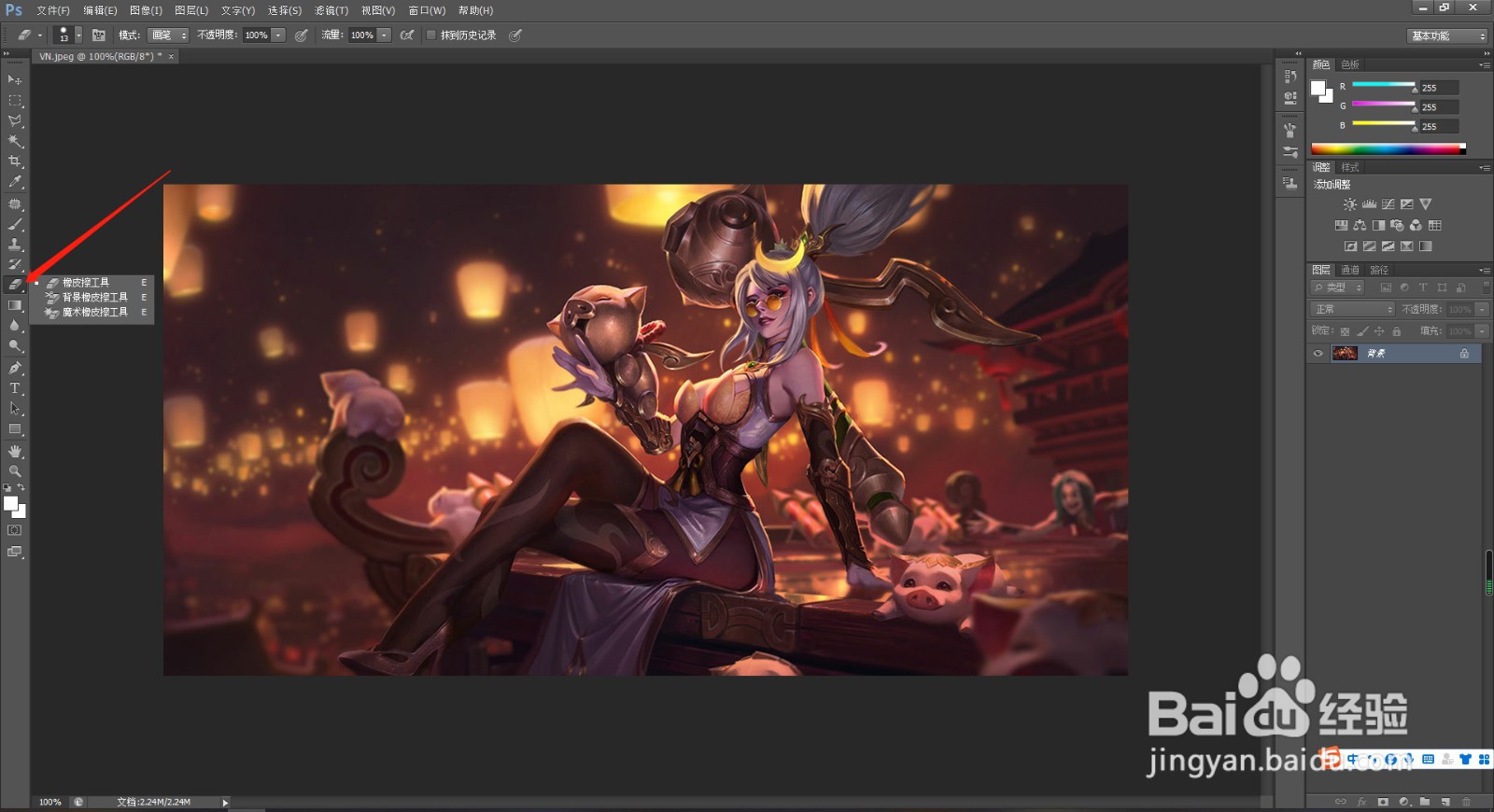Select the Rectangular Marquee tool
Viewport: 1494px width, 812px height.
pyautogui.click(x=15, y=100)
